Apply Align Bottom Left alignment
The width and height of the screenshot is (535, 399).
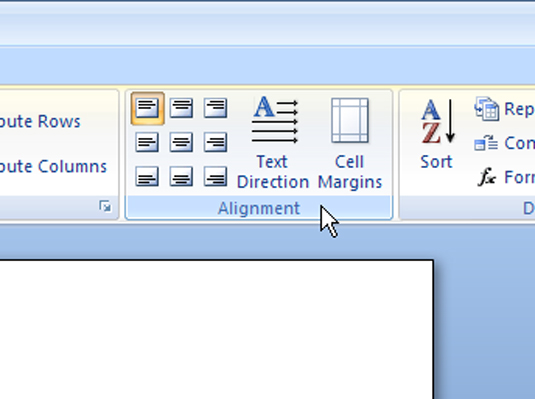[x=147, y=176]
